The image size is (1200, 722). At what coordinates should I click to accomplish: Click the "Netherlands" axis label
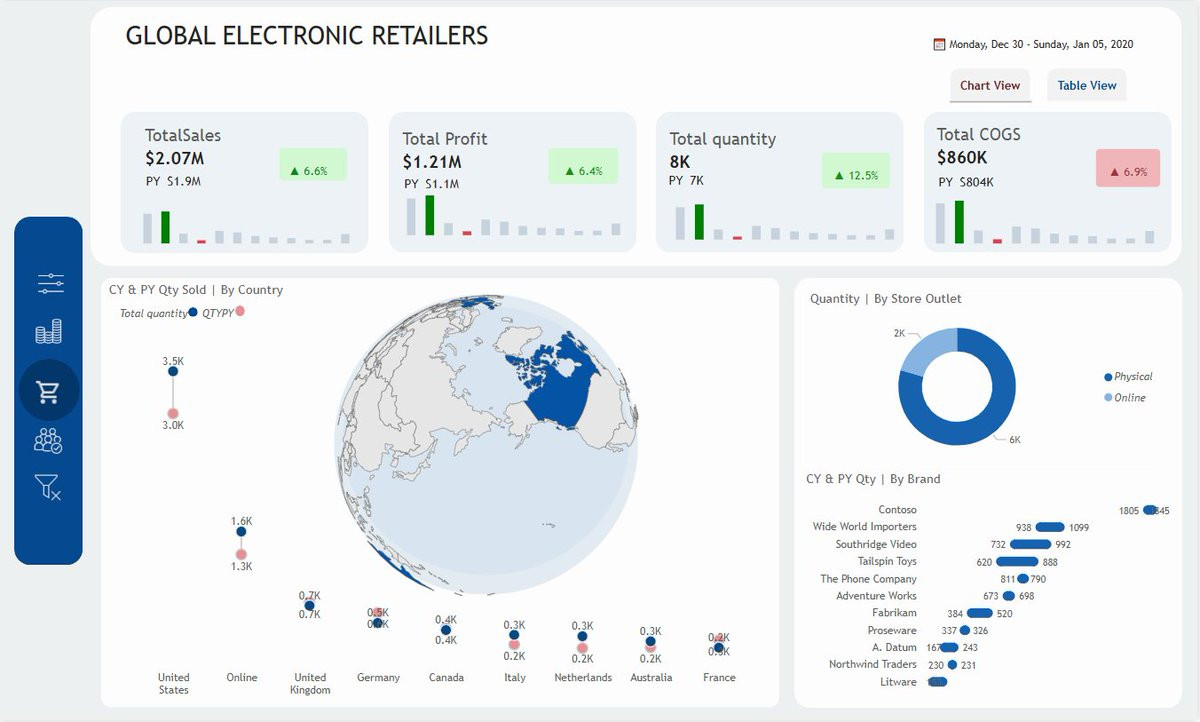point(583,677)
